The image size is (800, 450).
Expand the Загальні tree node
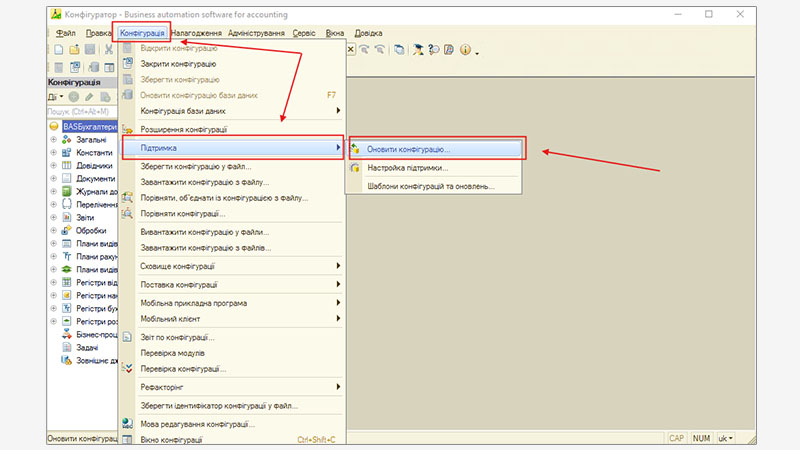(x=53, y=140)
